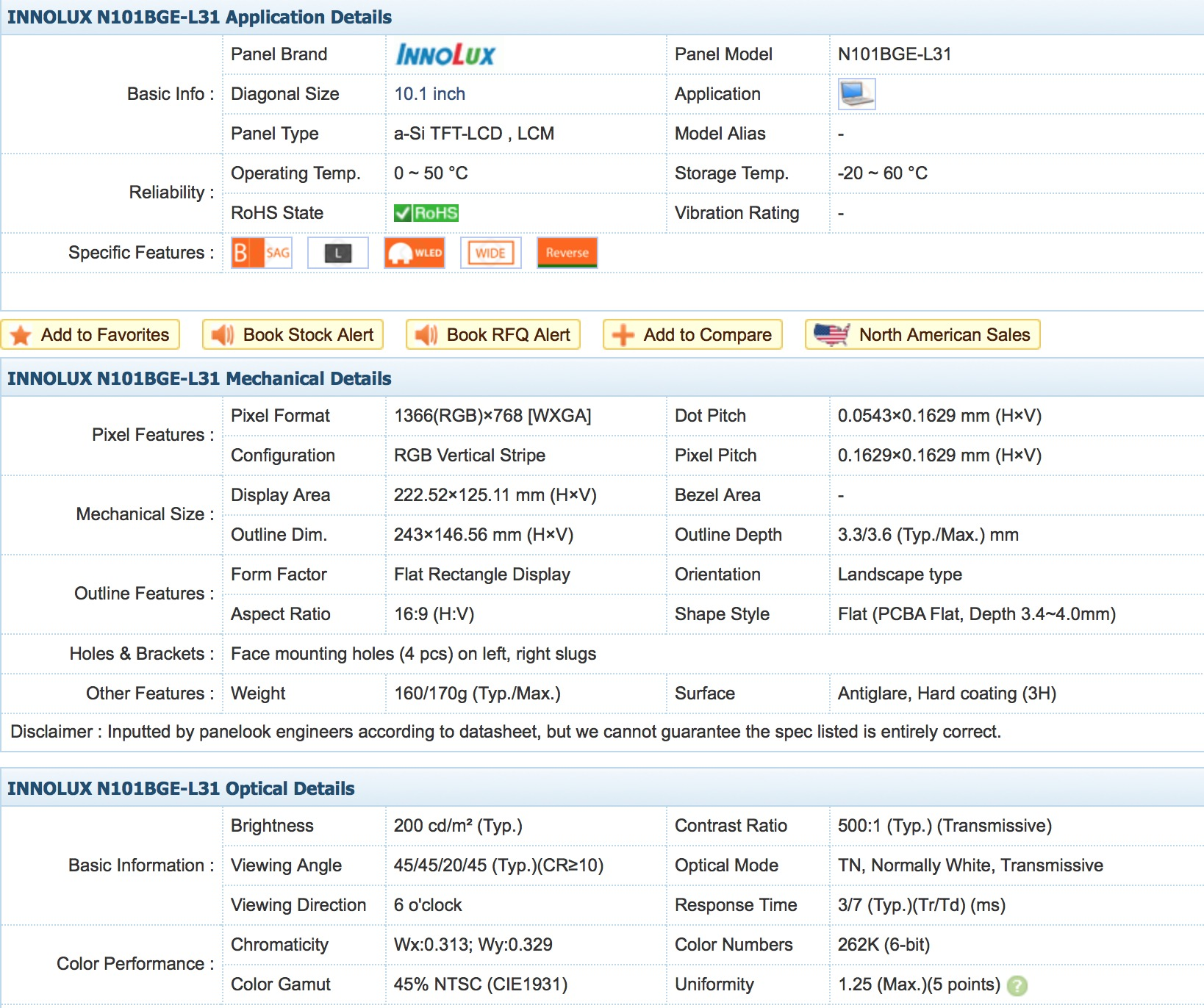1204x1008 pixels.
Task: Click the Reverse feature icon
Action: 567,253
